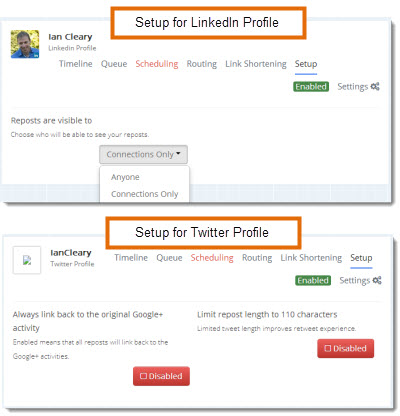400x416 pixels.
Task: Open the Queue tab in LinkedIn profile
Action: pyautogui.click(x=114, y=64)
